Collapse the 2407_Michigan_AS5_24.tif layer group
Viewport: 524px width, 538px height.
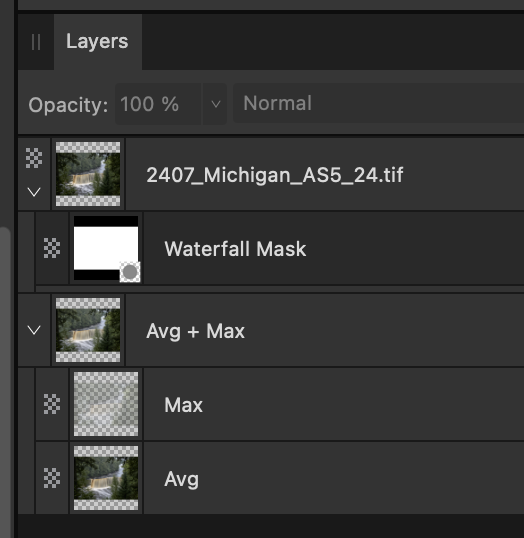[34, 192]
